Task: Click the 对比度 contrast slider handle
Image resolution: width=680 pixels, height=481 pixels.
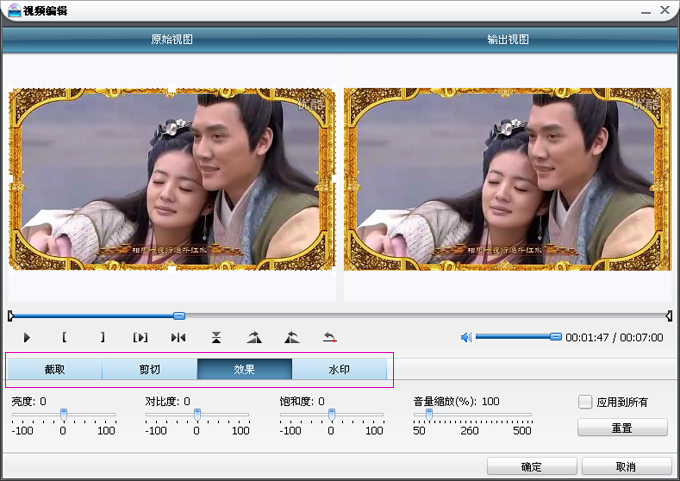Action: pyautogui.click(x=197, y=414)
